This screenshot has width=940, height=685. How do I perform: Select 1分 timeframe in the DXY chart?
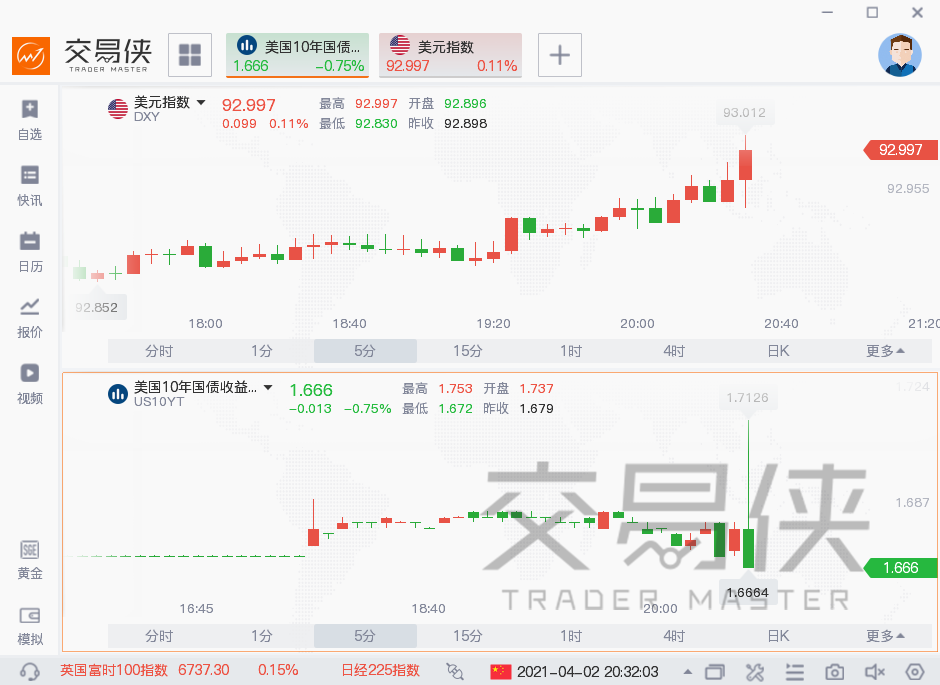(x=262, y=351)
